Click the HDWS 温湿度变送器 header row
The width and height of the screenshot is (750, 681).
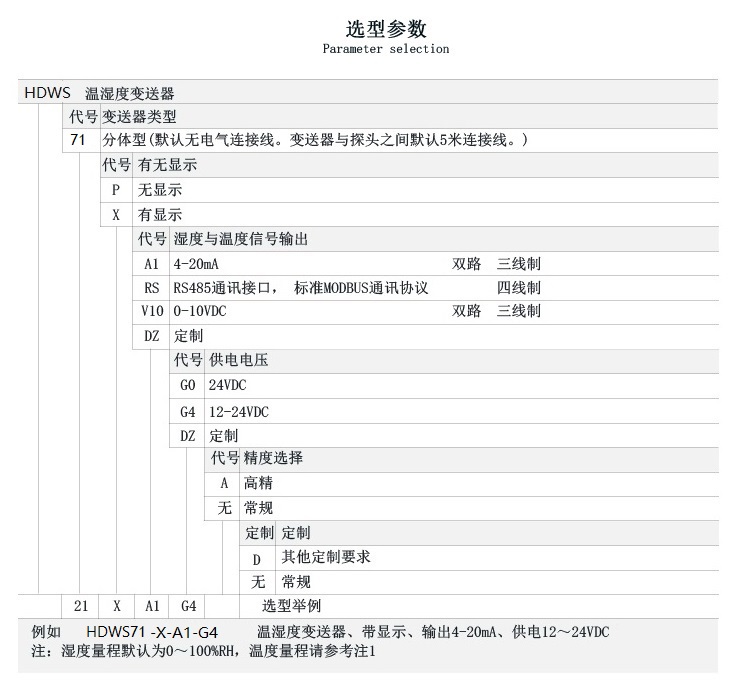[368, 92]
